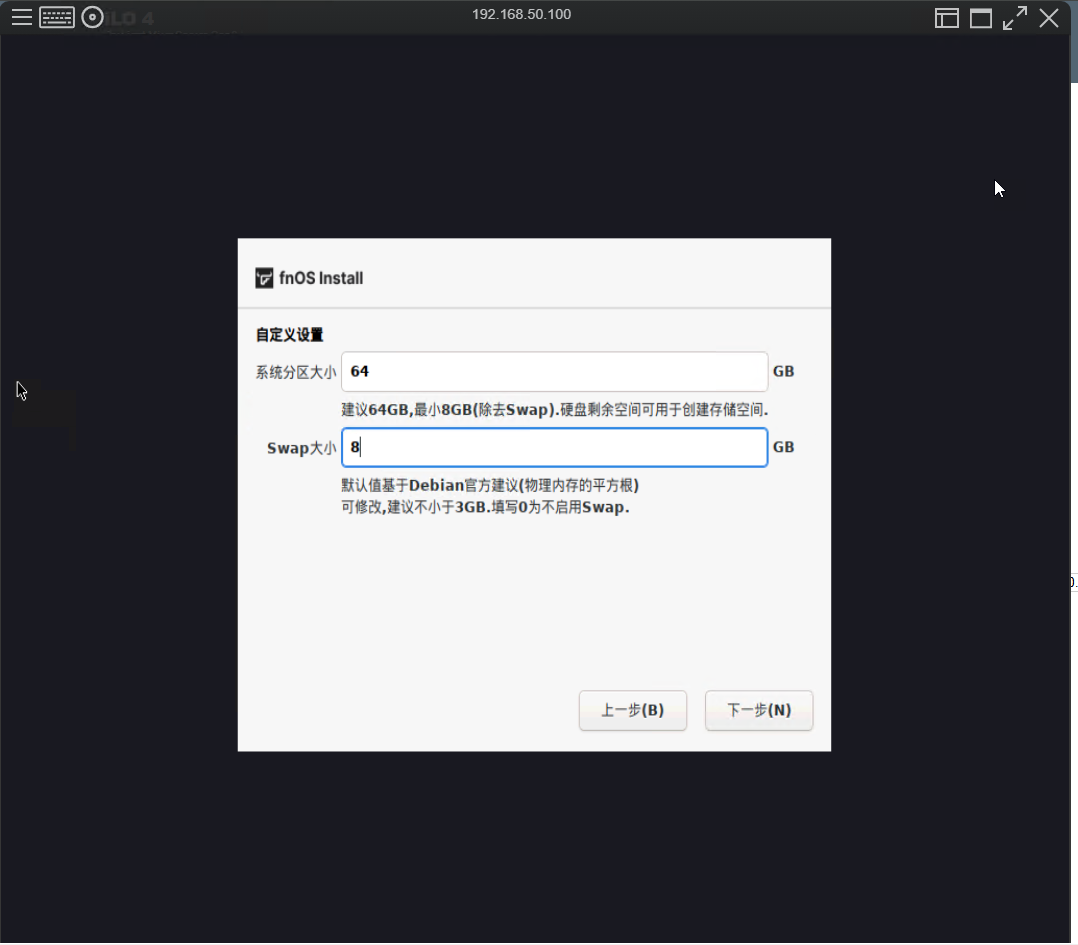Click the 系统分区大小 label

click(x=296, y=372)
